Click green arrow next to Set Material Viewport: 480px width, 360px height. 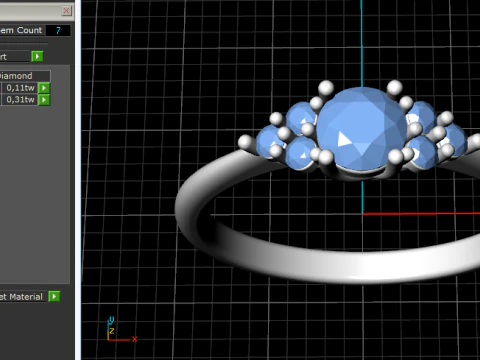54,296
